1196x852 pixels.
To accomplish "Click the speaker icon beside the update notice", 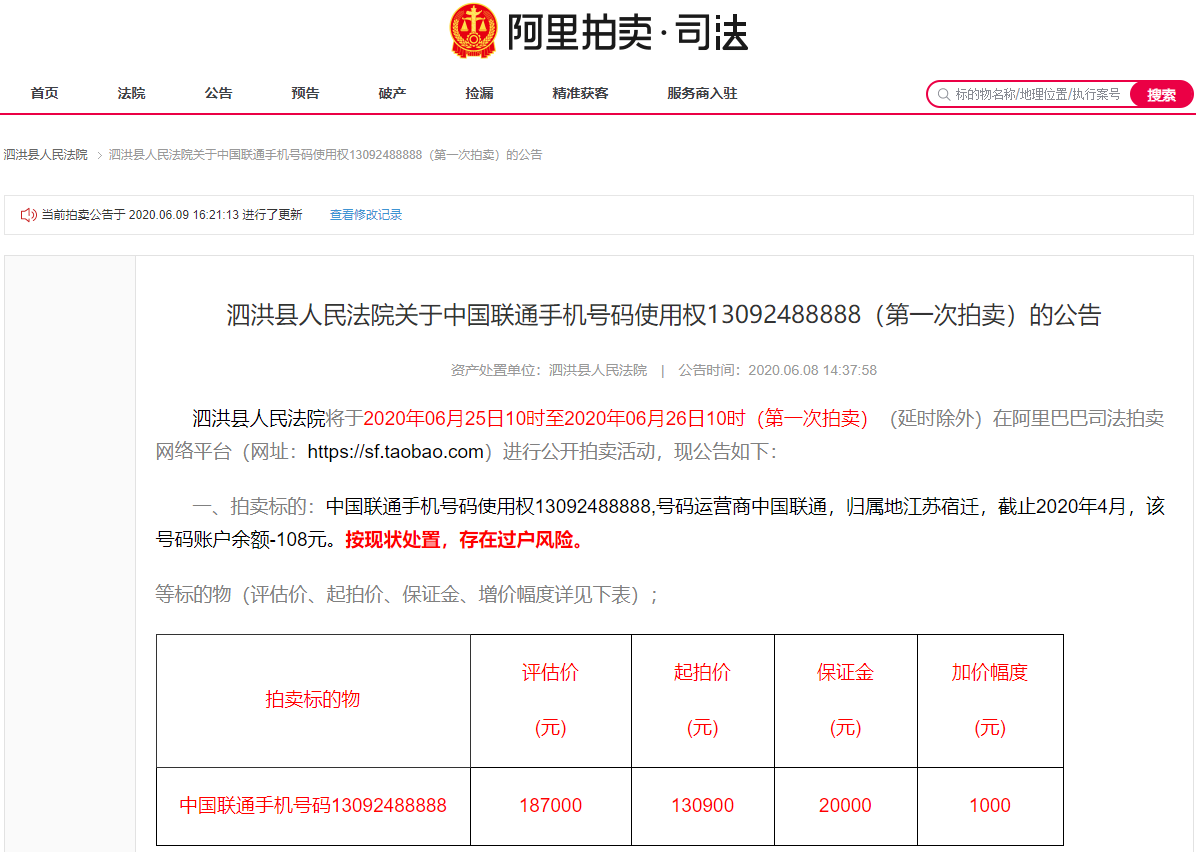I will pos(27,214).
